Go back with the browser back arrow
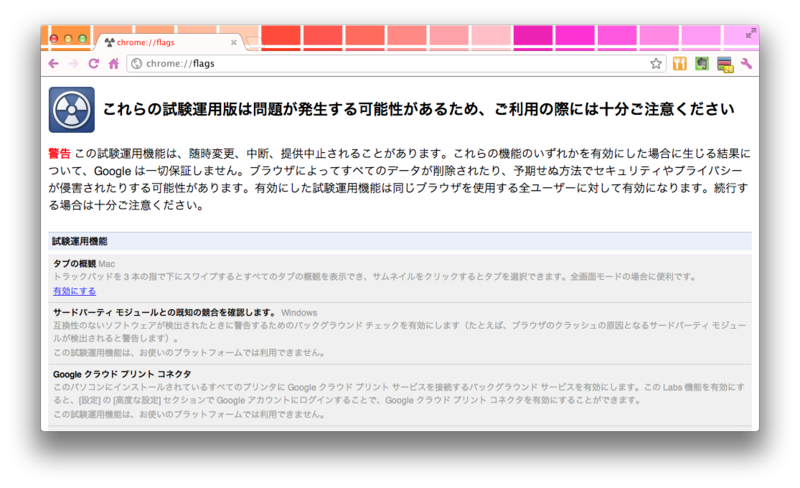Image resolution: width=800 pixels, height=488 pixels. click(54, 64)
